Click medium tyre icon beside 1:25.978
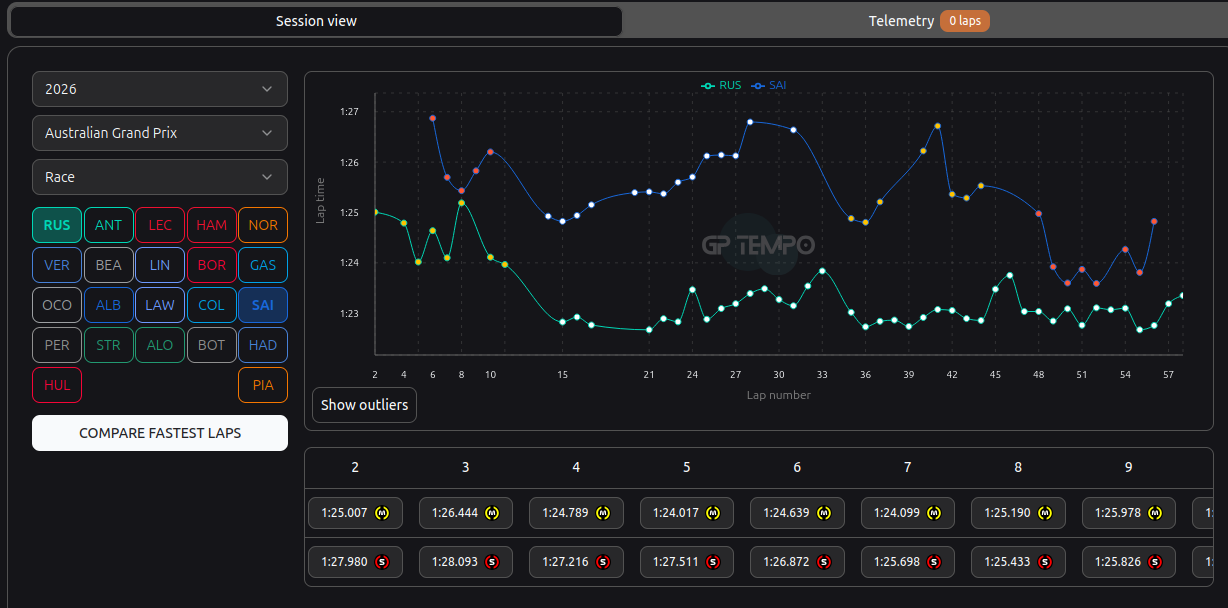1228x608 pixels. pos(1155,513)
